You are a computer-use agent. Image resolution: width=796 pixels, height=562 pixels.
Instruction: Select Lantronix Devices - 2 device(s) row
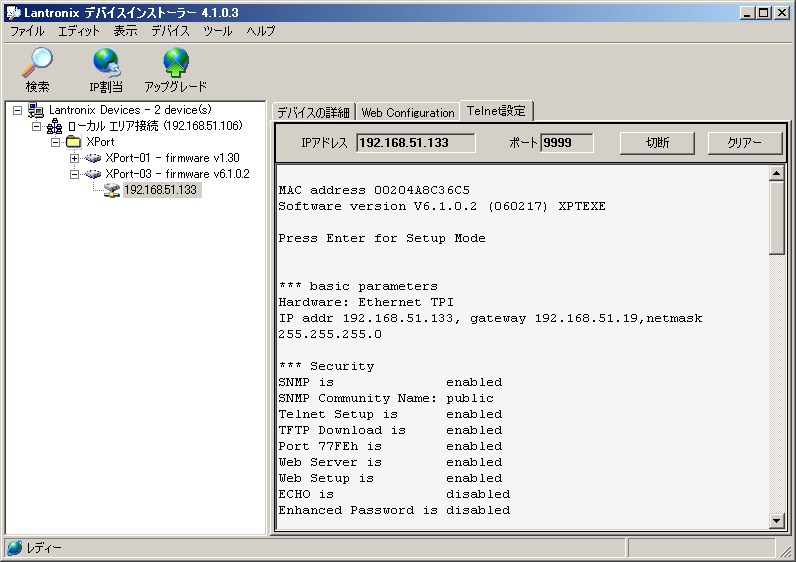130,110
